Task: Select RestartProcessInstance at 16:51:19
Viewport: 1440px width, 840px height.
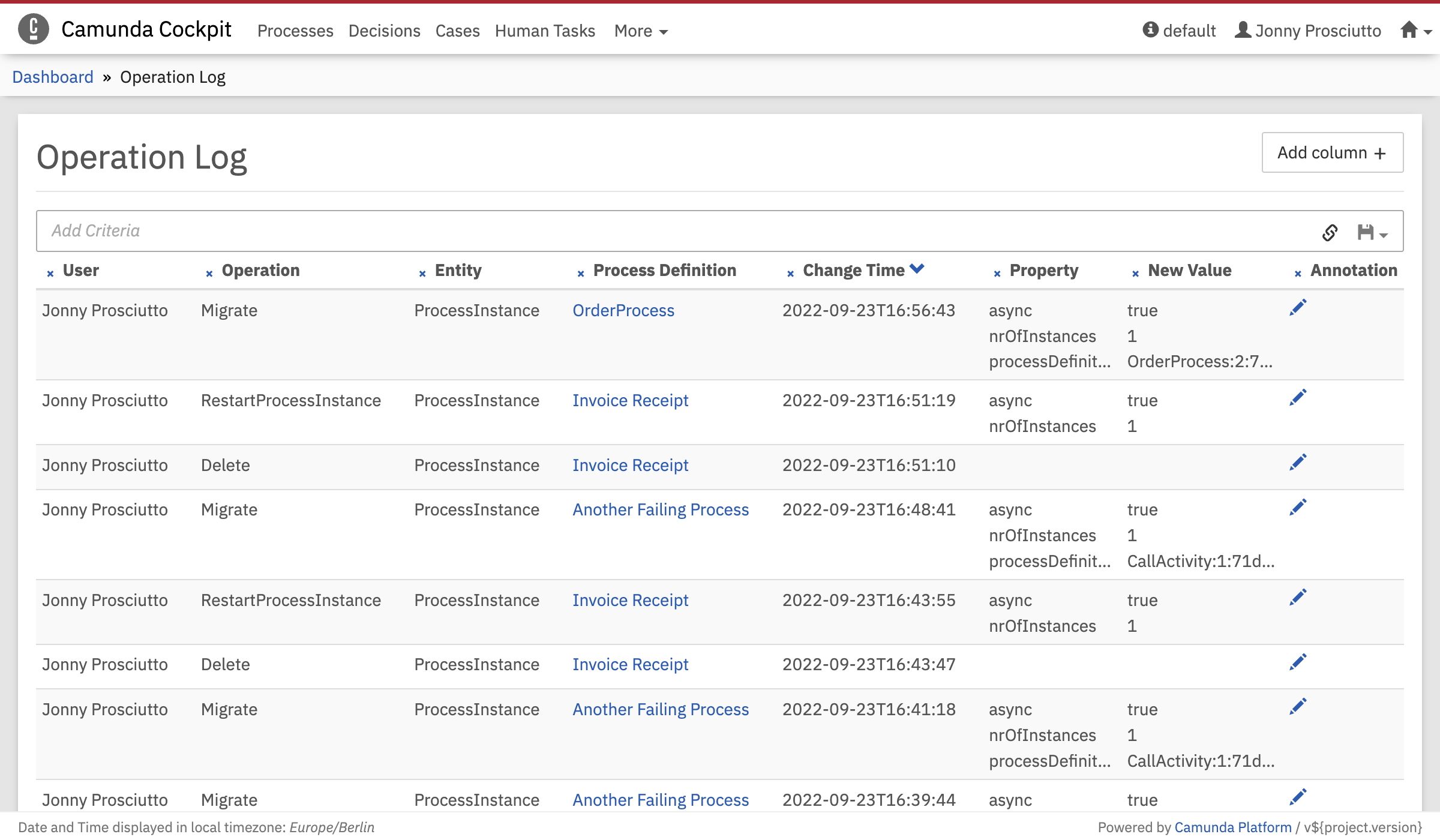Action: click(291, 400)
